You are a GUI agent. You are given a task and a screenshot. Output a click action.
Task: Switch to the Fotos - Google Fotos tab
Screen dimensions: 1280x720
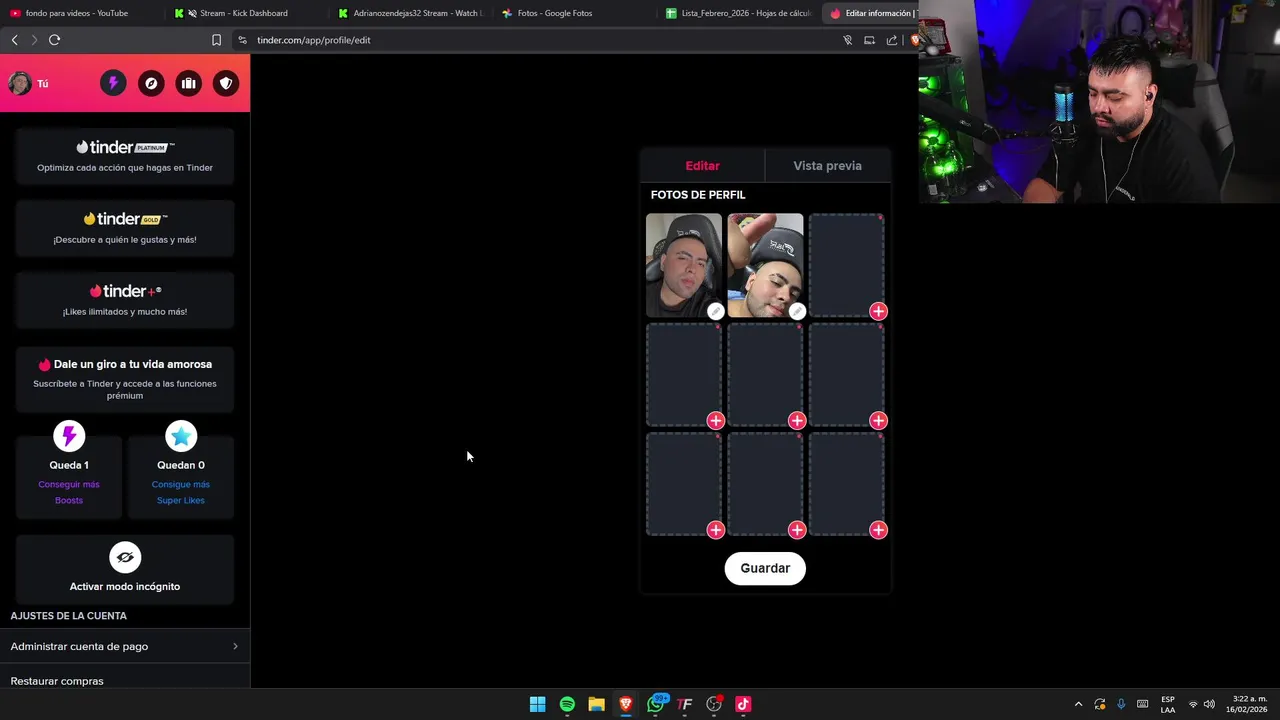tap(556, 13)
